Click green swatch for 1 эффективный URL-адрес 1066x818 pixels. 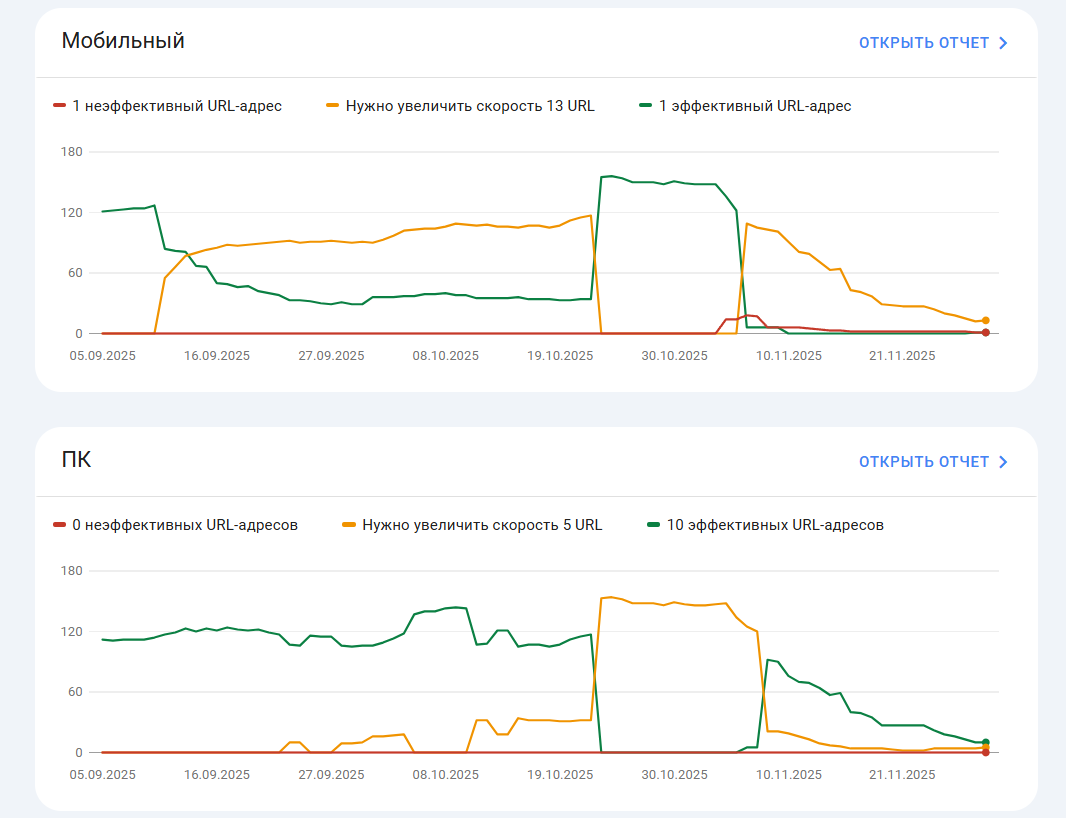tap(645, 105)
